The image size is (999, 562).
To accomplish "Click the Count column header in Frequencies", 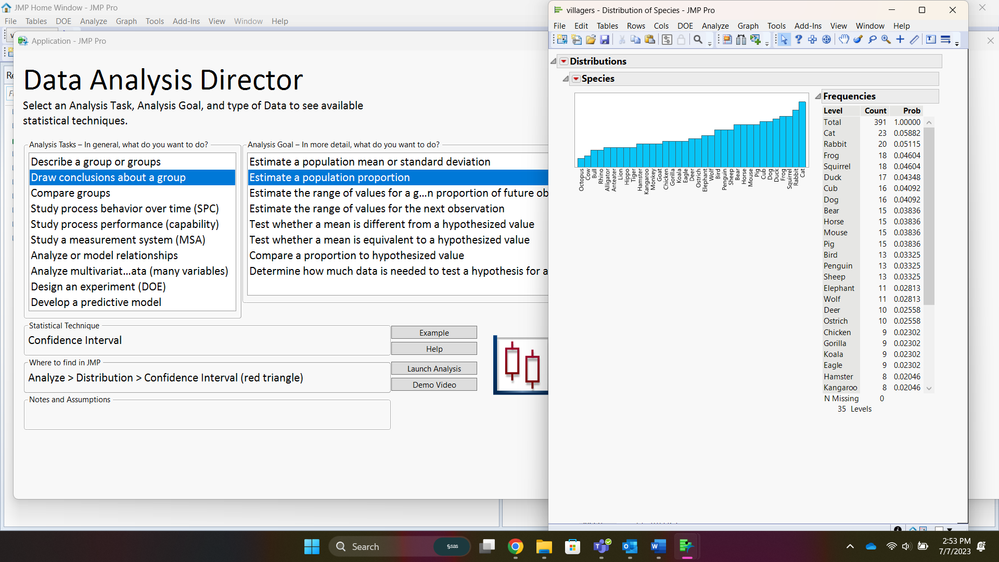I will 875,111.
